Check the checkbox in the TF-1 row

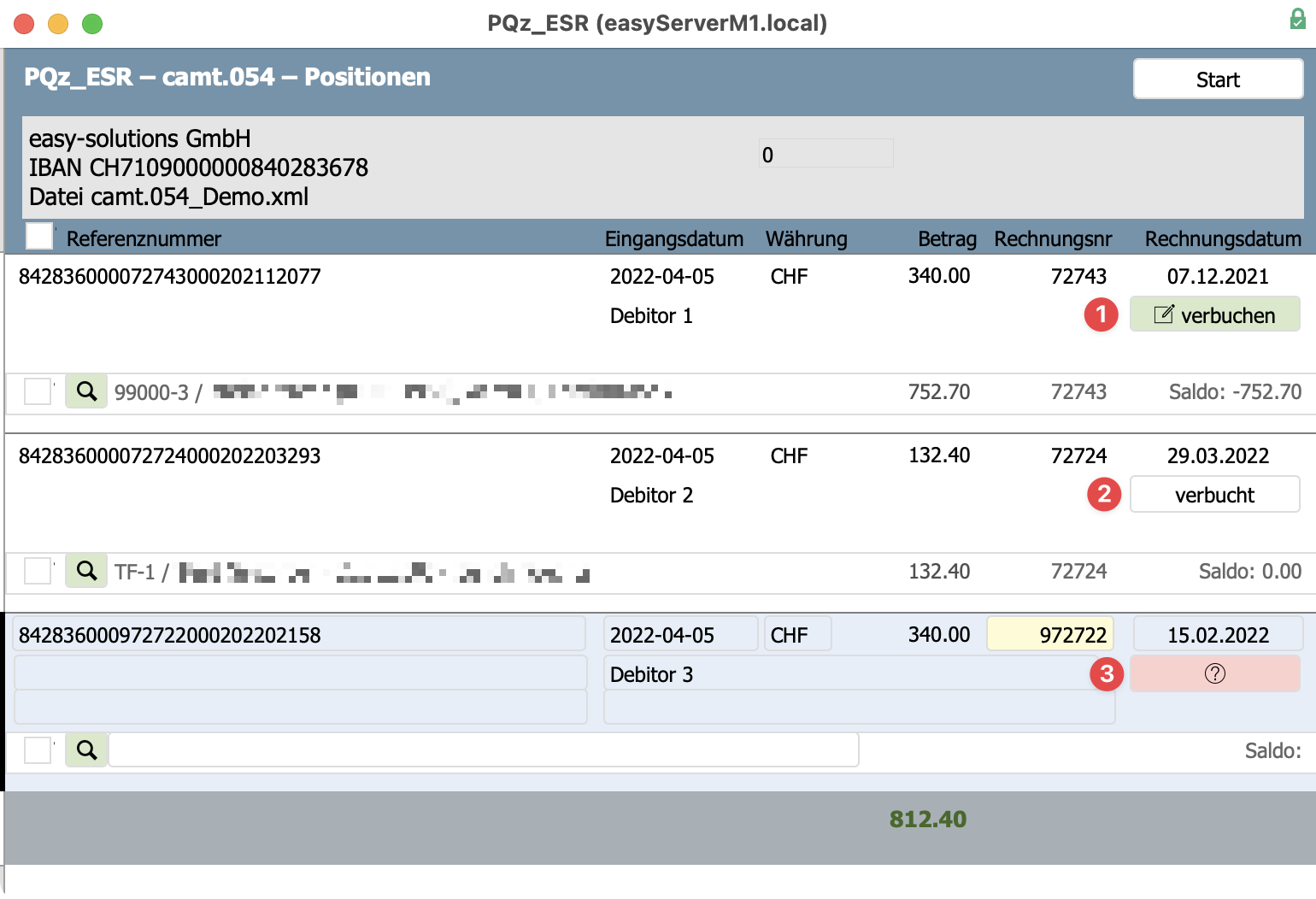click(x=38, y=571)
